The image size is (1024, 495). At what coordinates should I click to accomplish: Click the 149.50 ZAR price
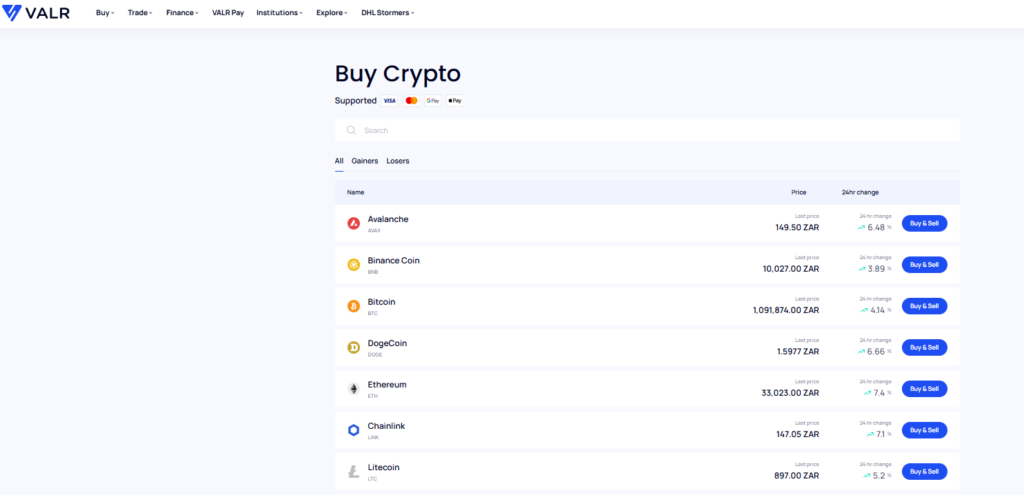click(797, 228)
